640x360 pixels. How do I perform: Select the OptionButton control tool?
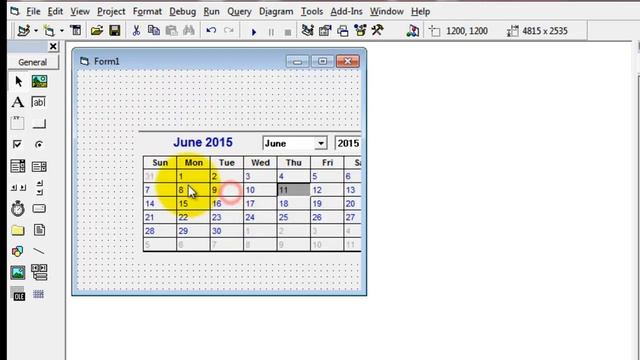tap(39, 144)
